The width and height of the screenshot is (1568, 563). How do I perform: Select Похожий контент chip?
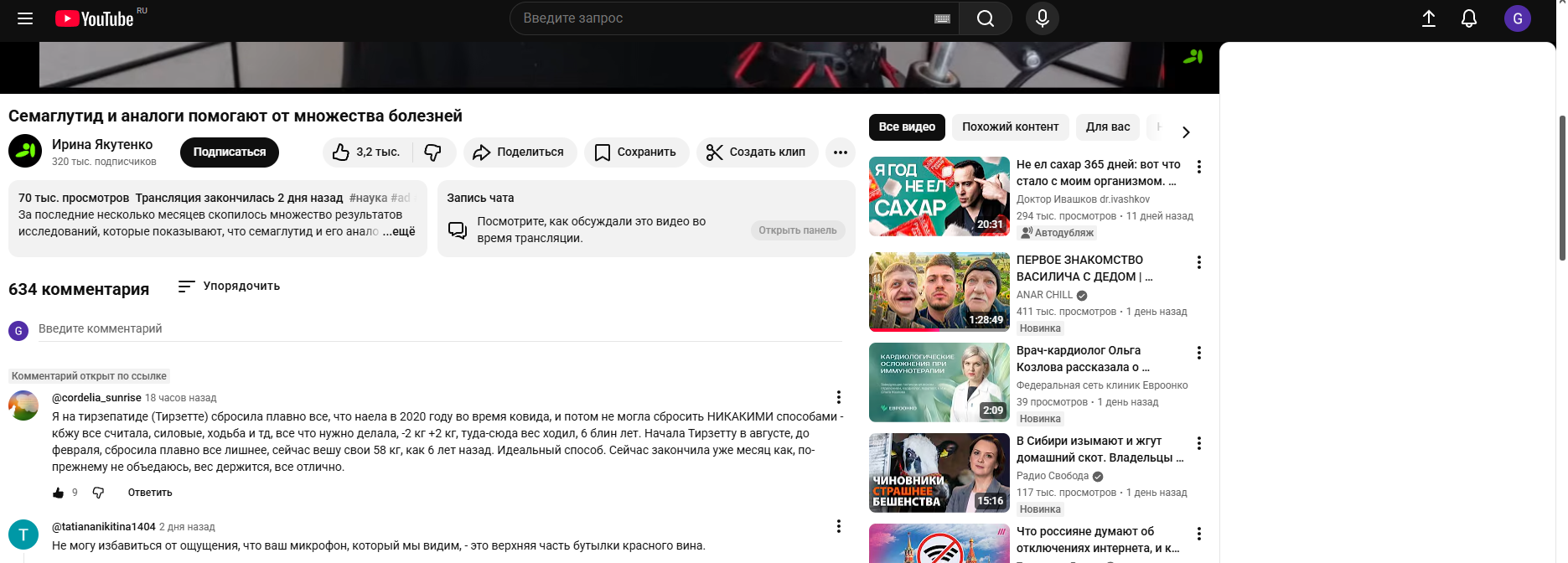point(1010,127)
